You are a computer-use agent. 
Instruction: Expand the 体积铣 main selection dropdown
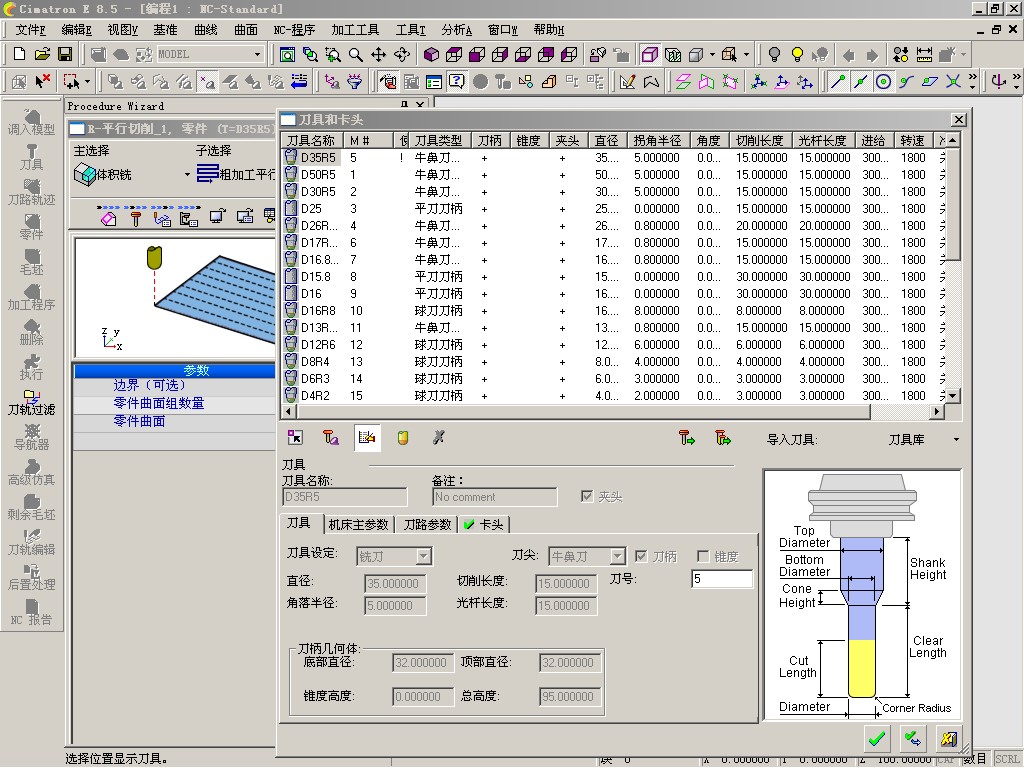point(187,174)
